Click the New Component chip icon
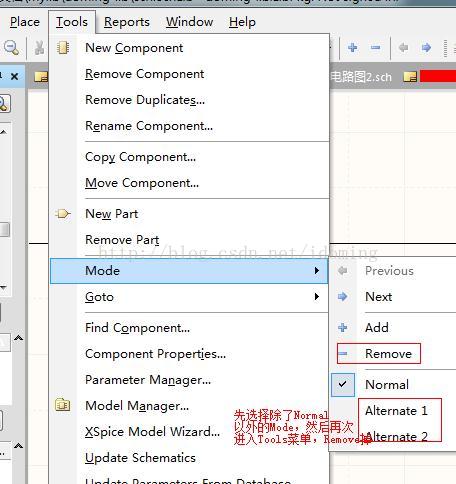The width and height of the screenshot is (456, 484). pyautogui.click(x=63, y=48)
